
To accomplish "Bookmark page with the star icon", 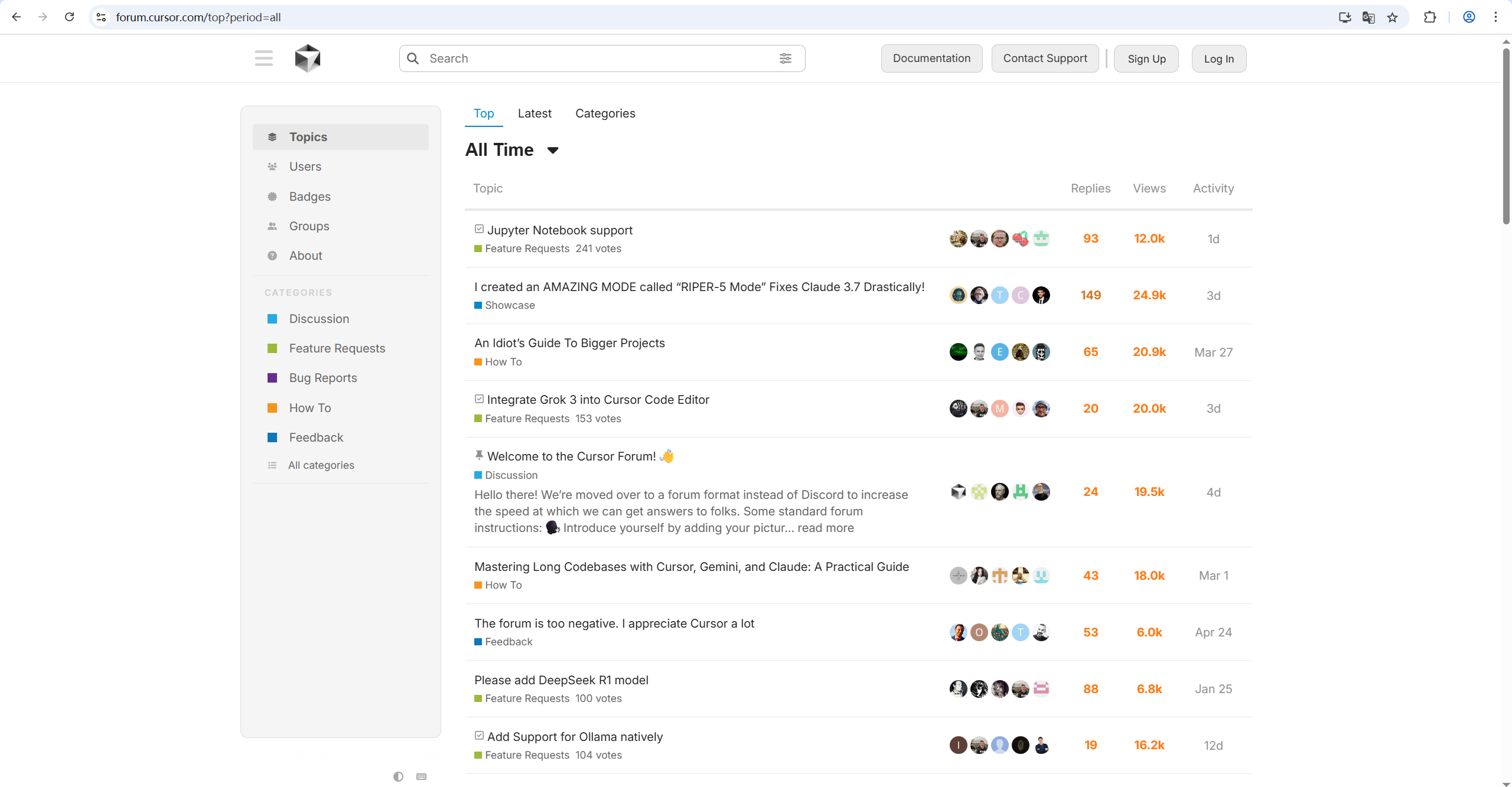I will [1393, 17].
